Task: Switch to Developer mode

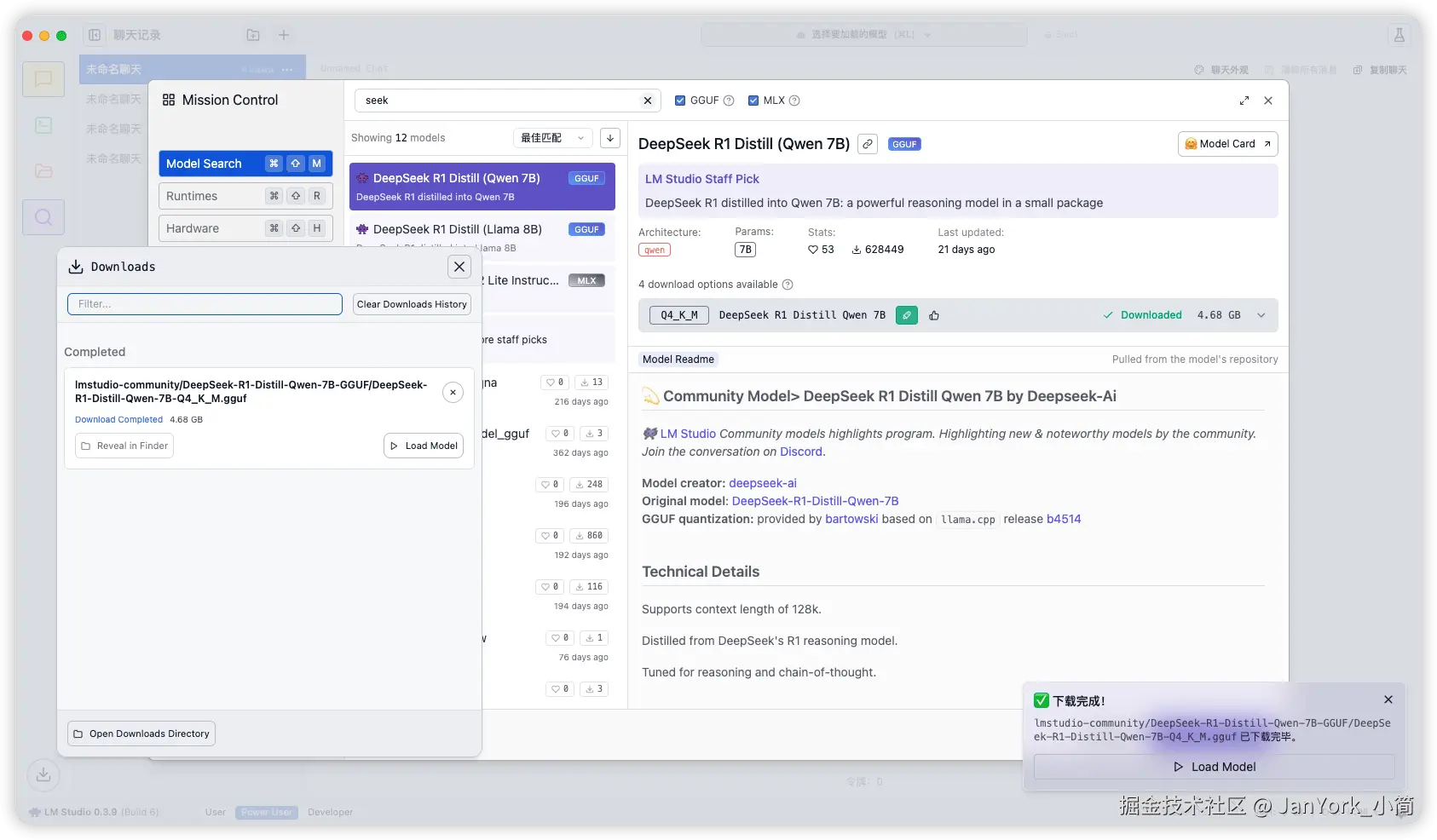Action: coord(330,813)
